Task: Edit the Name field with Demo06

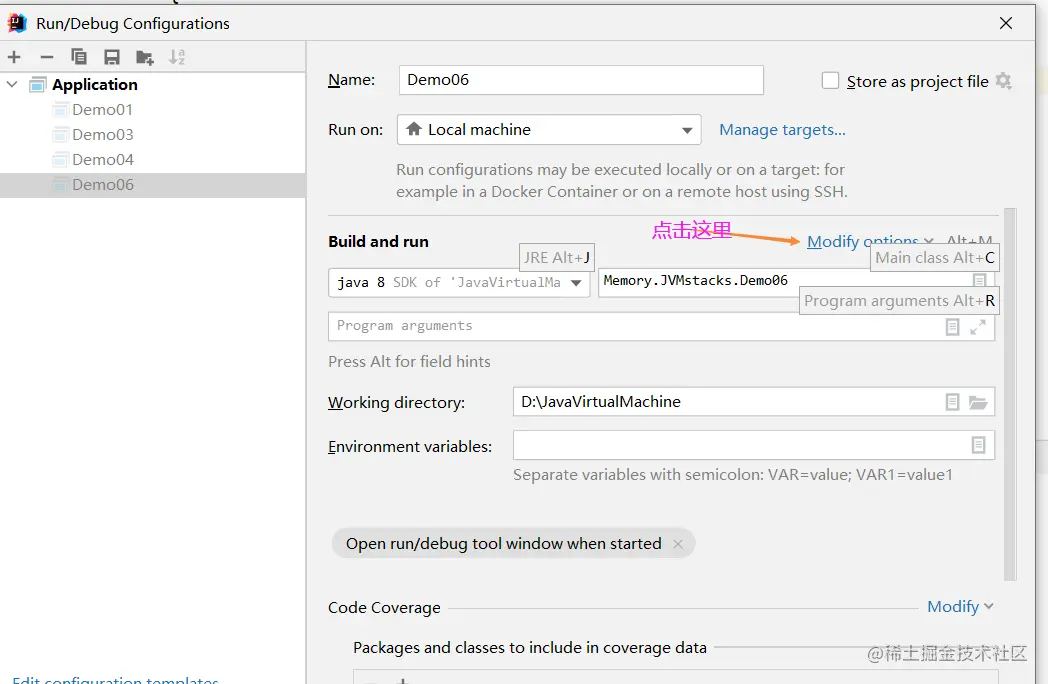Action: pos(581,80)
